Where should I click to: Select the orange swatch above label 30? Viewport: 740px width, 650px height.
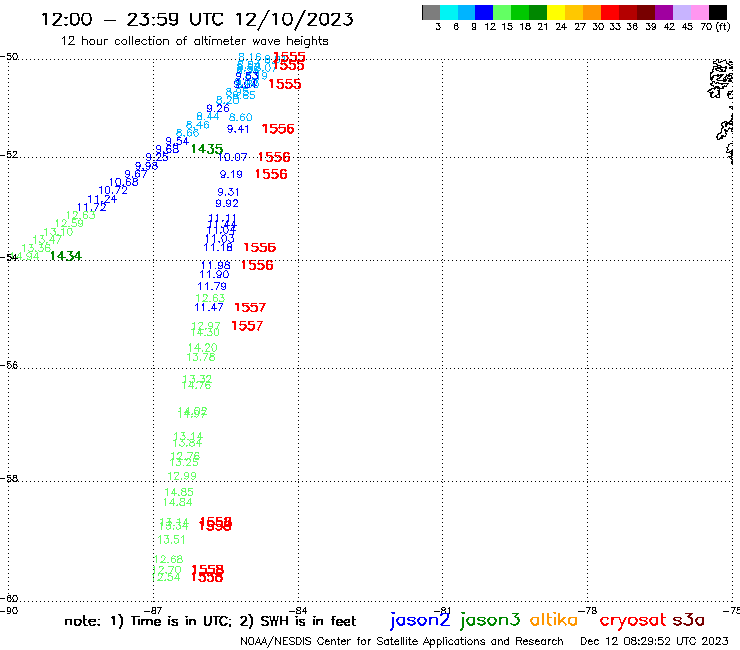coord(592,12)
